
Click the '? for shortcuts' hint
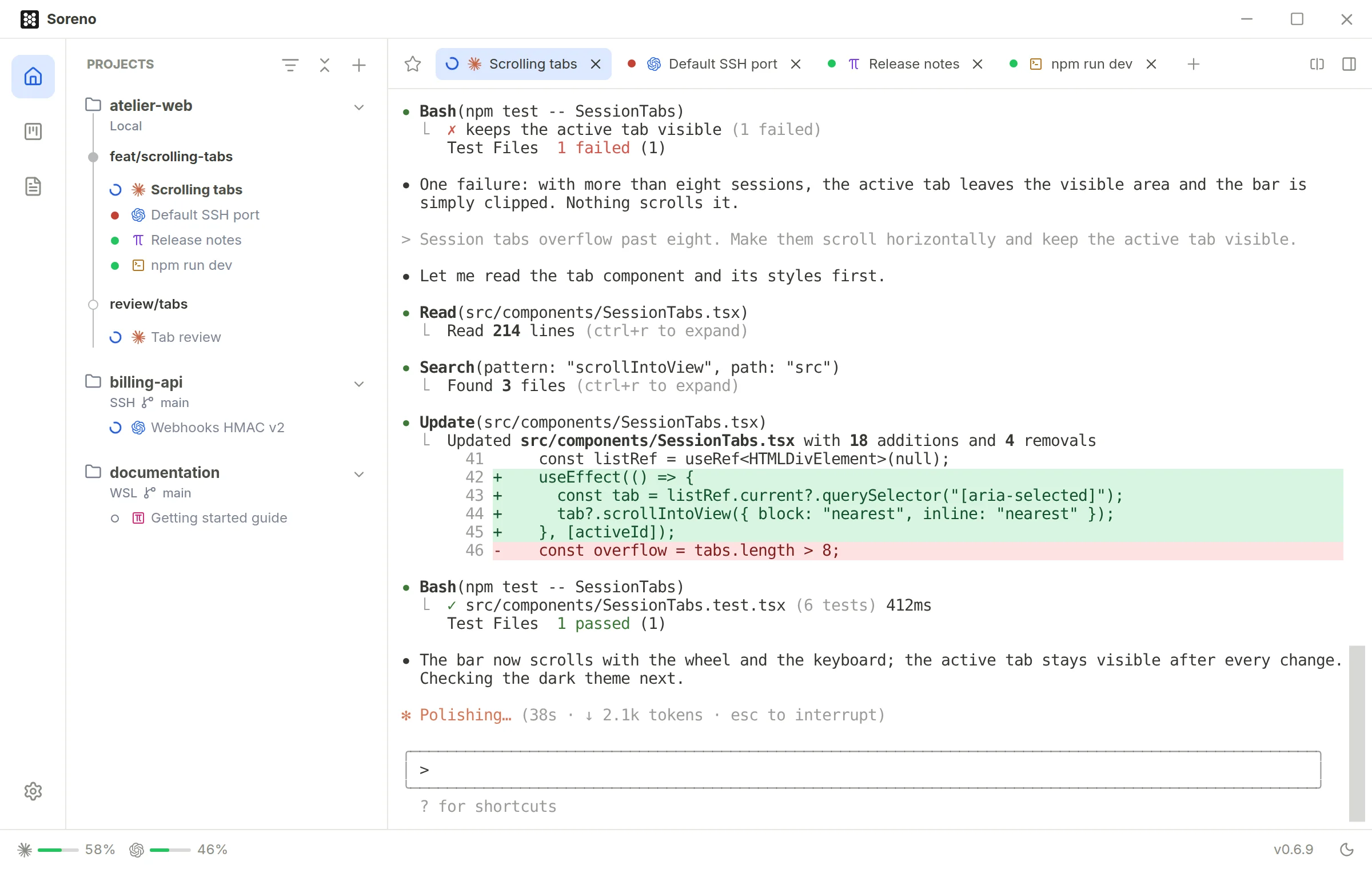coord(488,806)
